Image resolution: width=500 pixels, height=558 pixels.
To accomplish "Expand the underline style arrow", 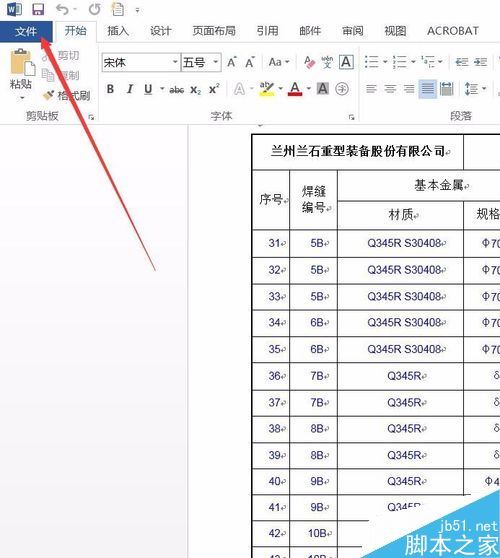I will (x=162, y=89).
